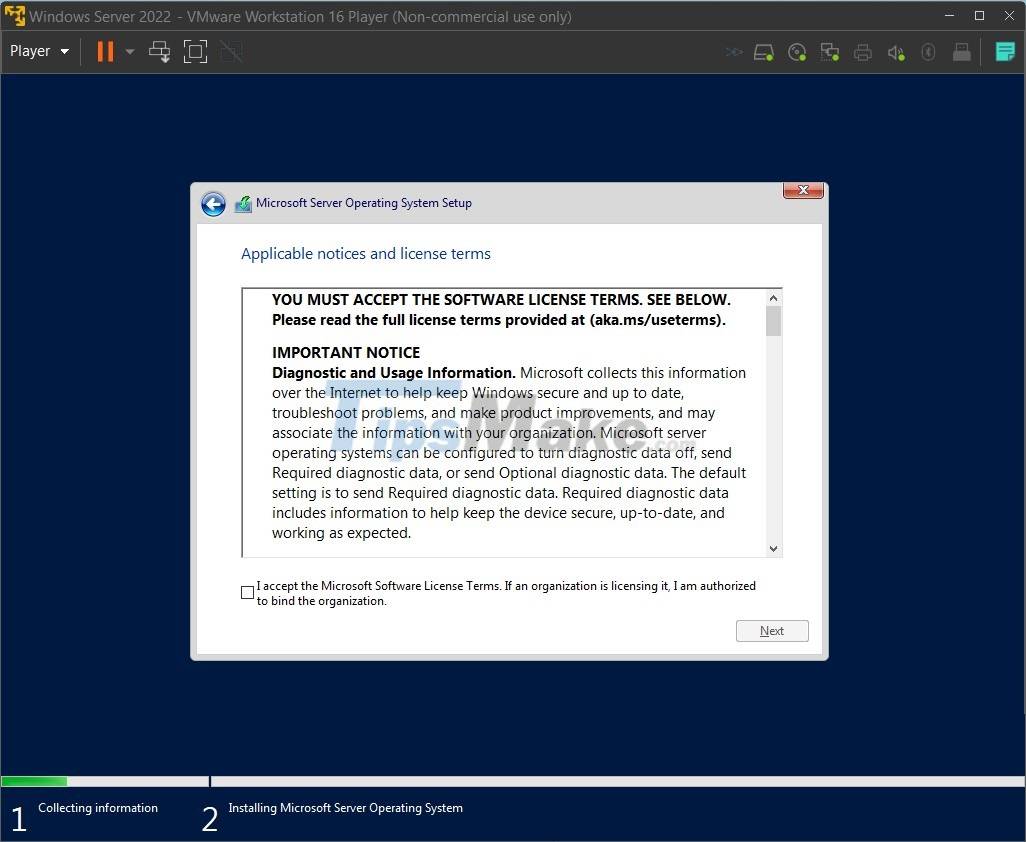Screen dimensions: 1026x842
Task: Open the VMware messages notification icon
Action: tap(1004, 51)
